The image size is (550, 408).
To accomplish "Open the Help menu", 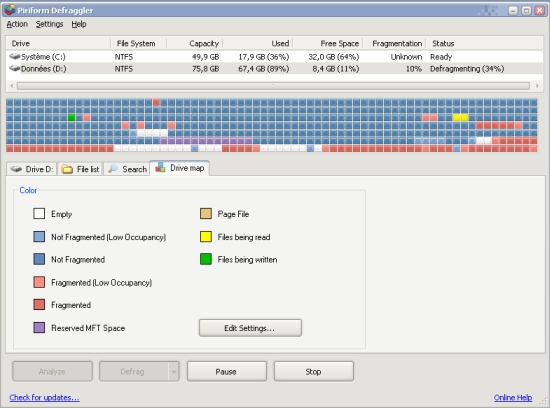I will (x=79, y=24).
